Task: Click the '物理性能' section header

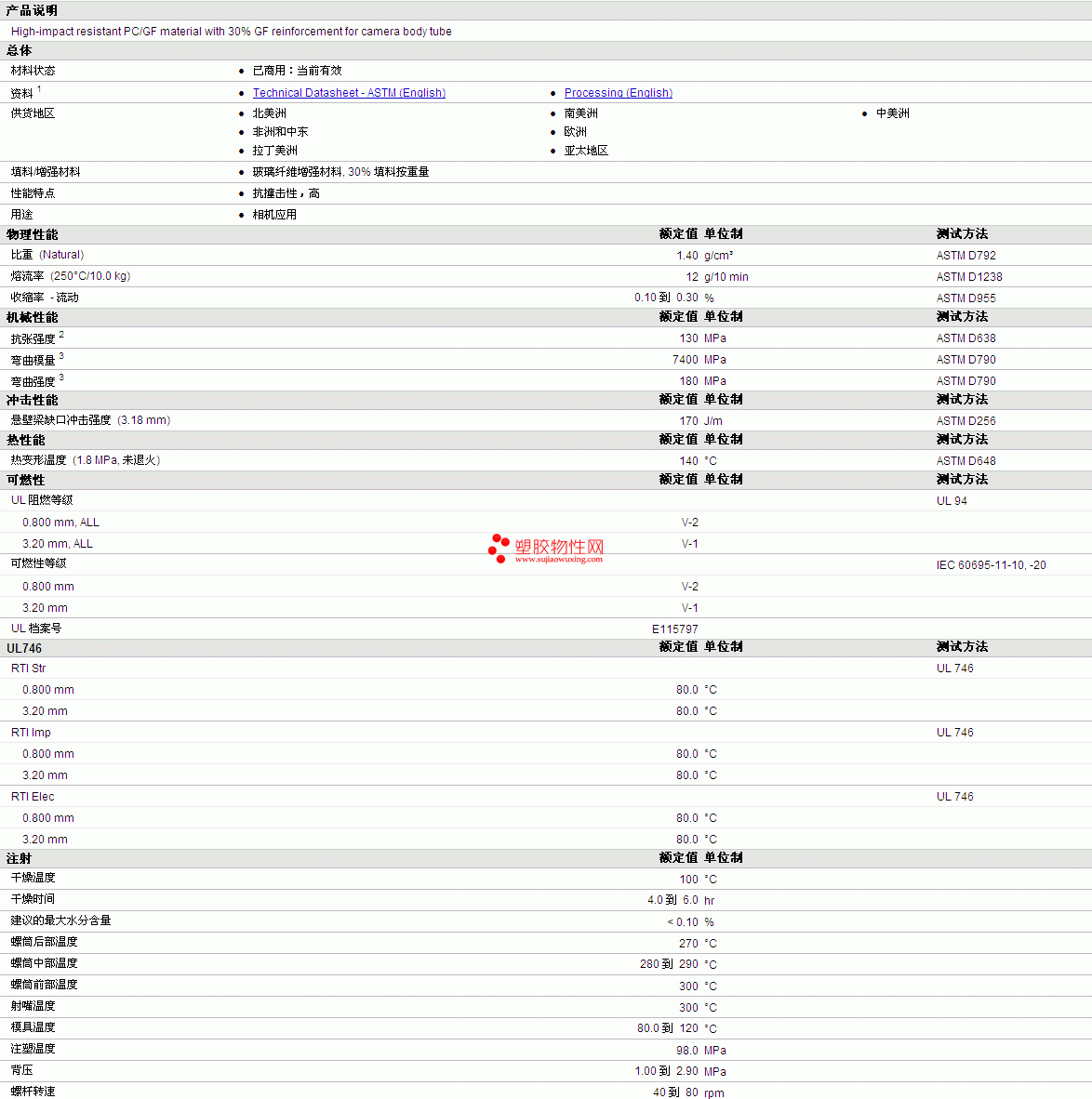Action: point(33,235)
